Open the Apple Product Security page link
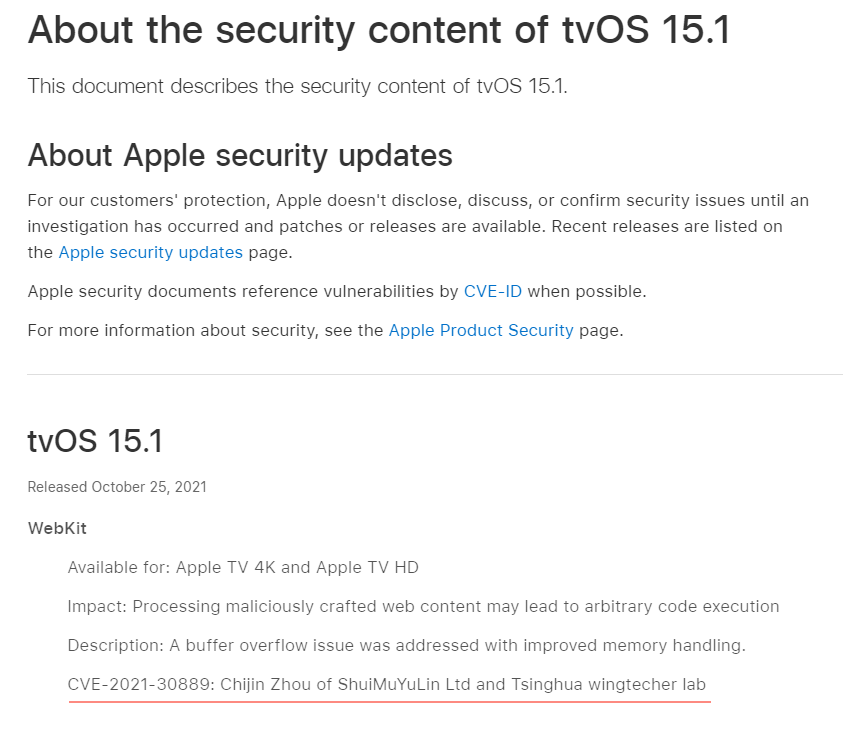 click(x=481, y=330)
